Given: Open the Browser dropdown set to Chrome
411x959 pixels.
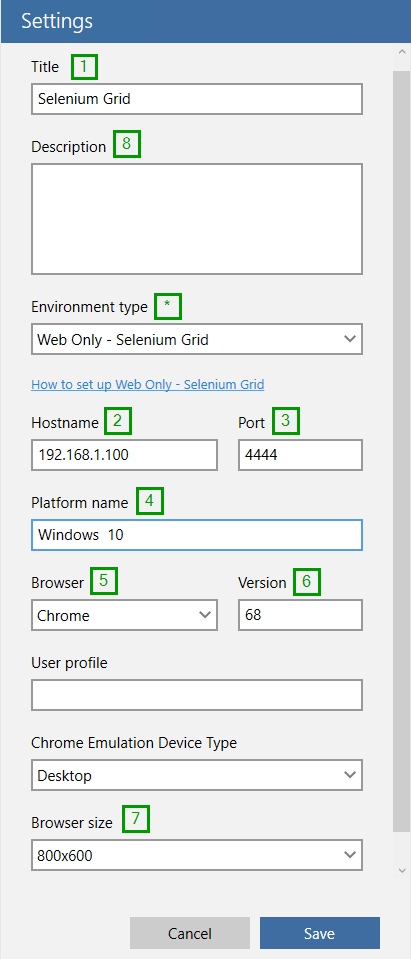Looking at the screenshot, I should pos(124,615).
